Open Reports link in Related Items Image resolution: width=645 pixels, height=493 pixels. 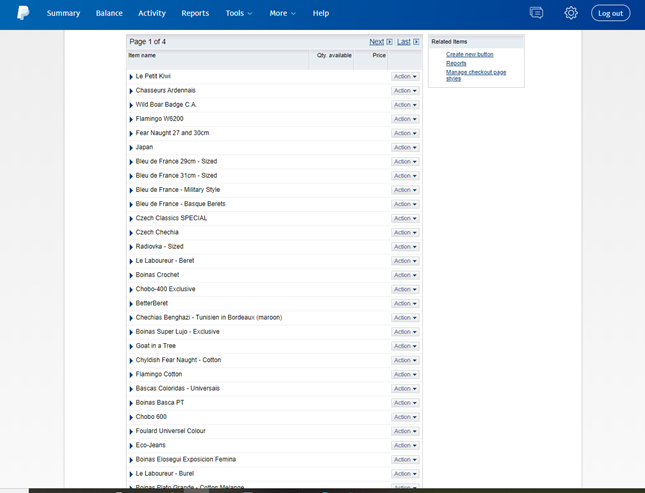point(456,63)
